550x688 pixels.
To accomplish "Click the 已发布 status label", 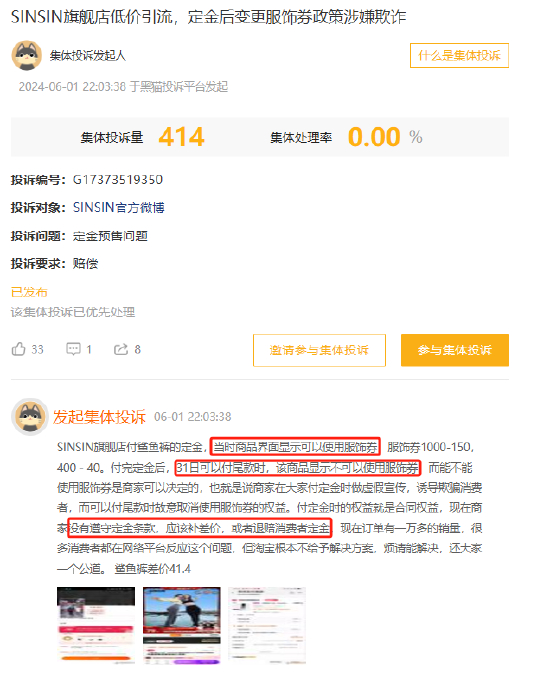I will (x=29, y=292).
